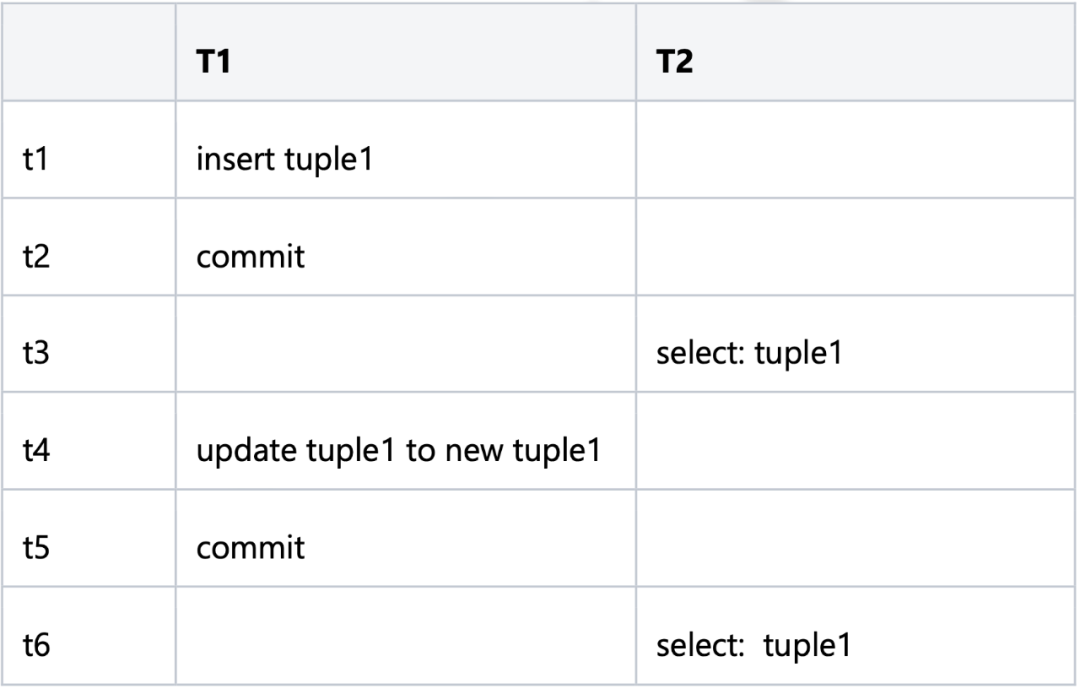Click the empty T2 cell in row t1
The image size is (1080, 689).
click(855, 160)
